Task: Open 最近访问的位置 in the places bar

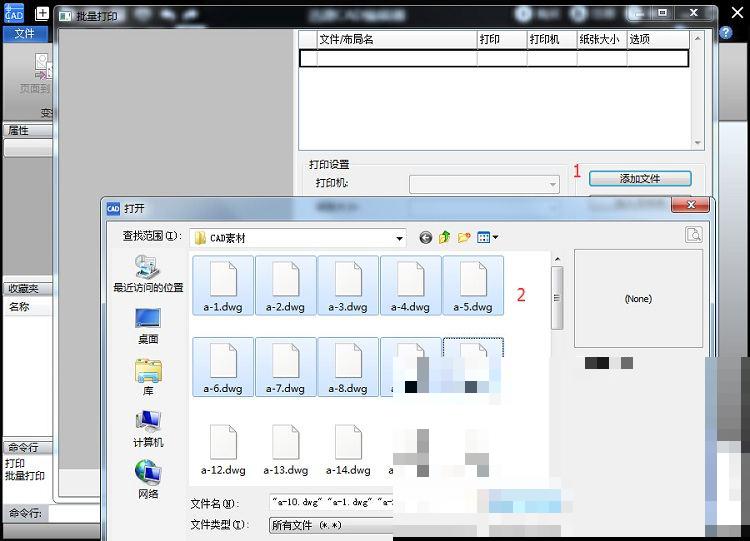Action: pos(148,274)
